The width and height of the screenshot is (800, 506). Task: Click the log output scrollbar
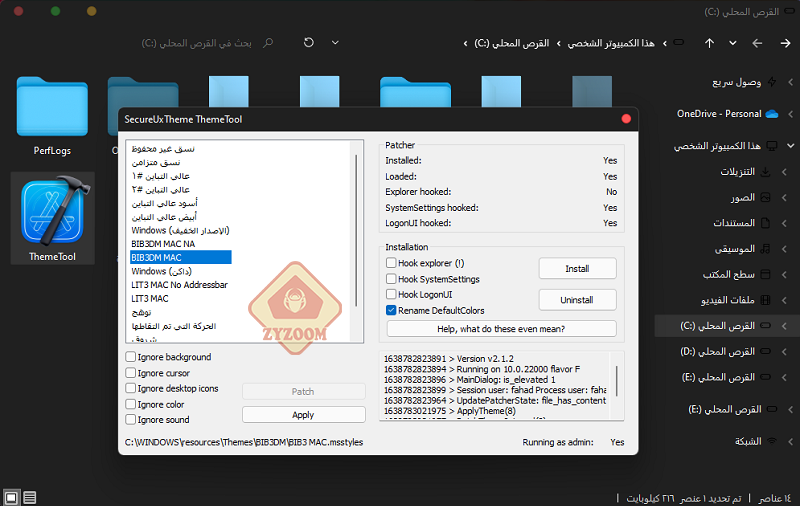tap(617, 381)
